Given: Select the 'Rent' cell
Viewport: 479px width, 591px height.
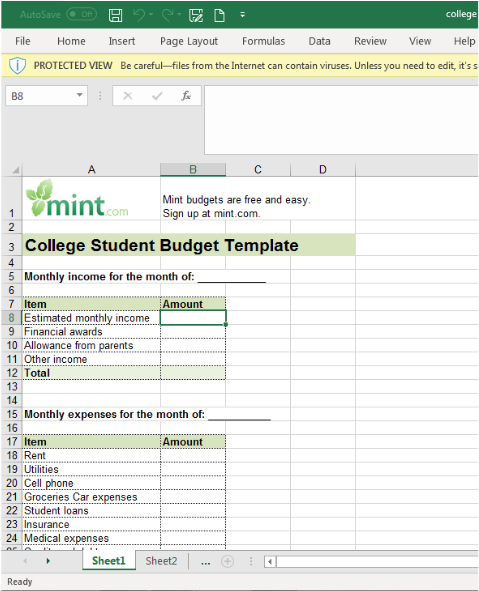Looking at the screenshot, I should [91, 456].
